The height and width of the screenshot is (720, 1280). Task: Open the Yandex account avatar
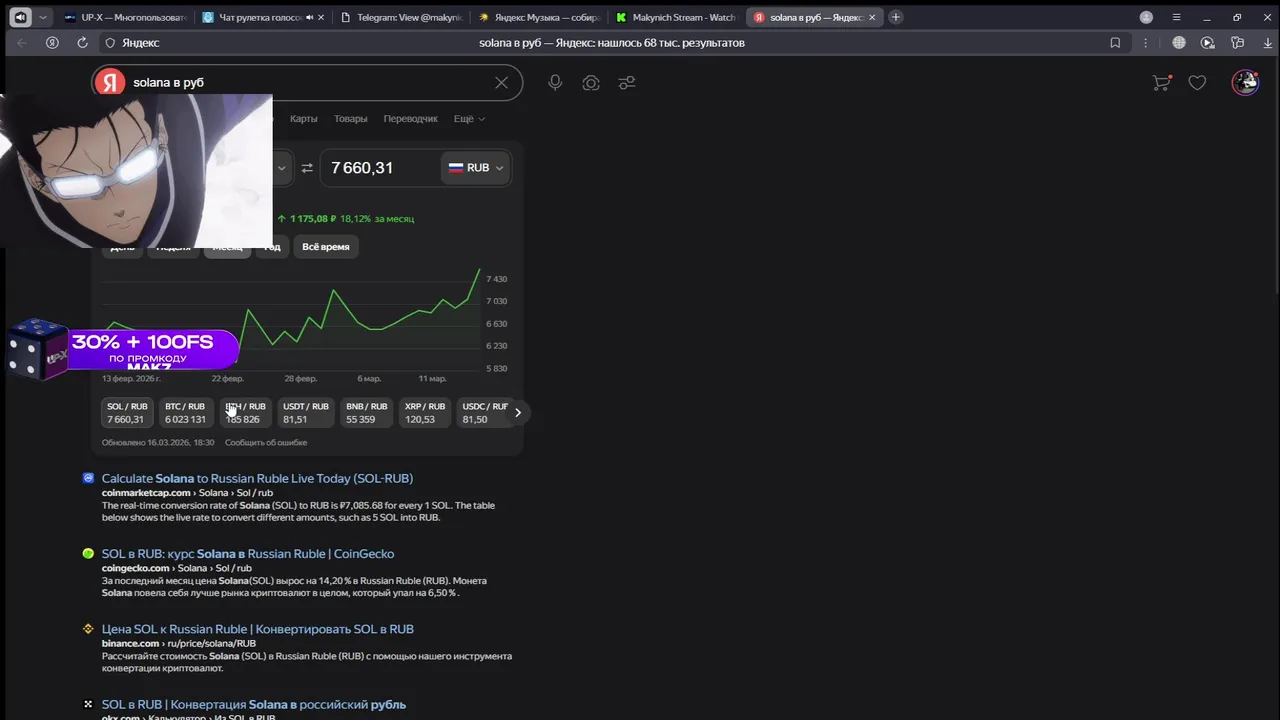[1245, 82]
